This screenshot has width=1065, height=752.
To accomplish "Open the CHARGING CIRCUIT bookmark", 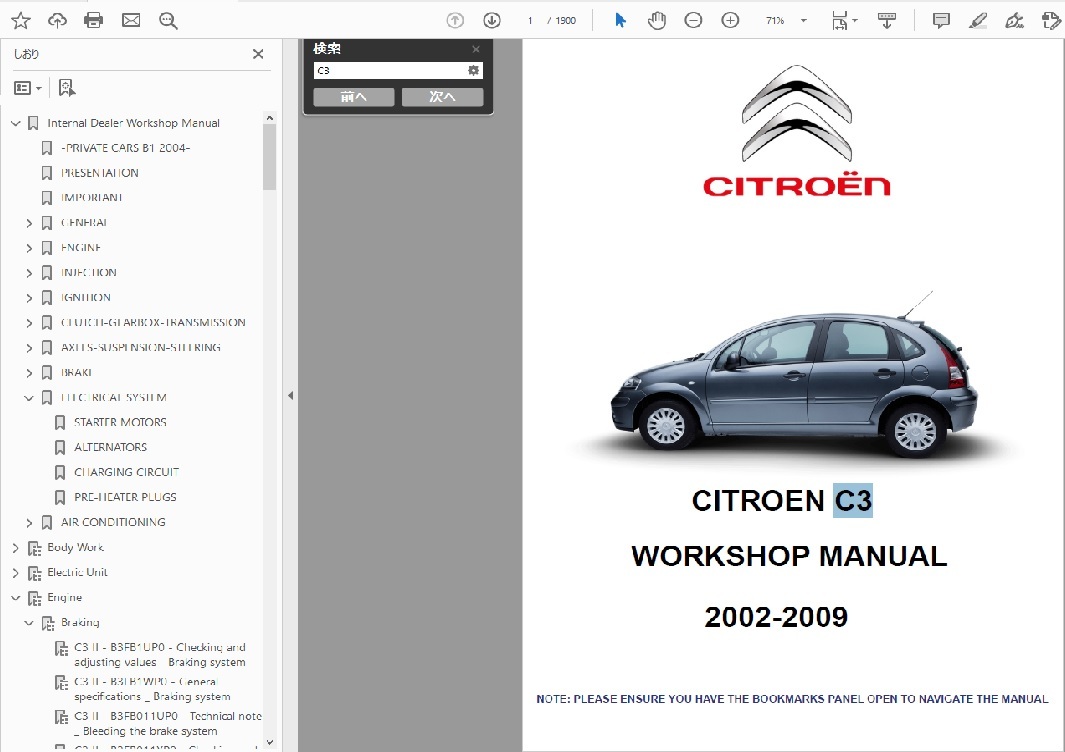I will tap(126, 472).
